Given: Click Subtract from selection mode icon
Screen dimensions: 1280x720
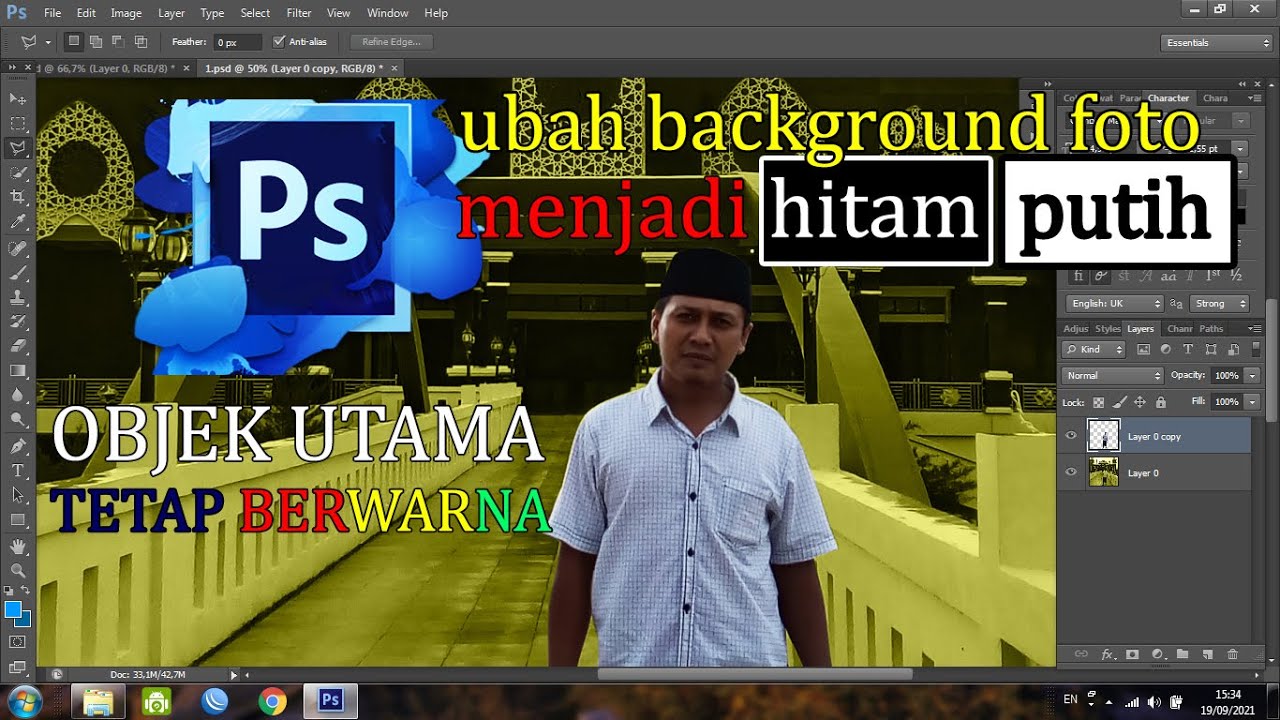Looking at the screenshot, I should pos(118,42).
